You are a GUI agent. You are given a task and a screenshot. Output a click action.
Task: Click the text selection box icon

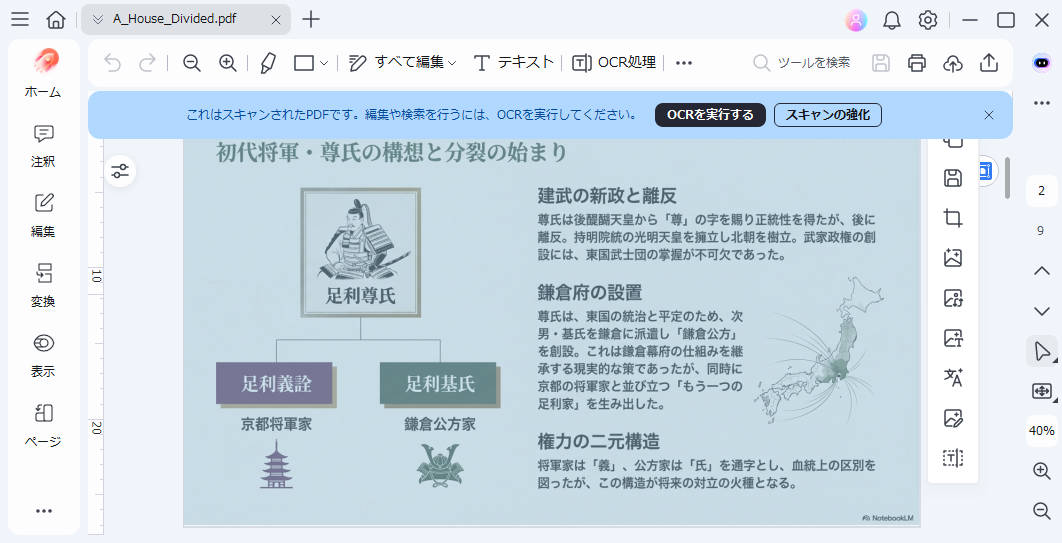point(953,458)
